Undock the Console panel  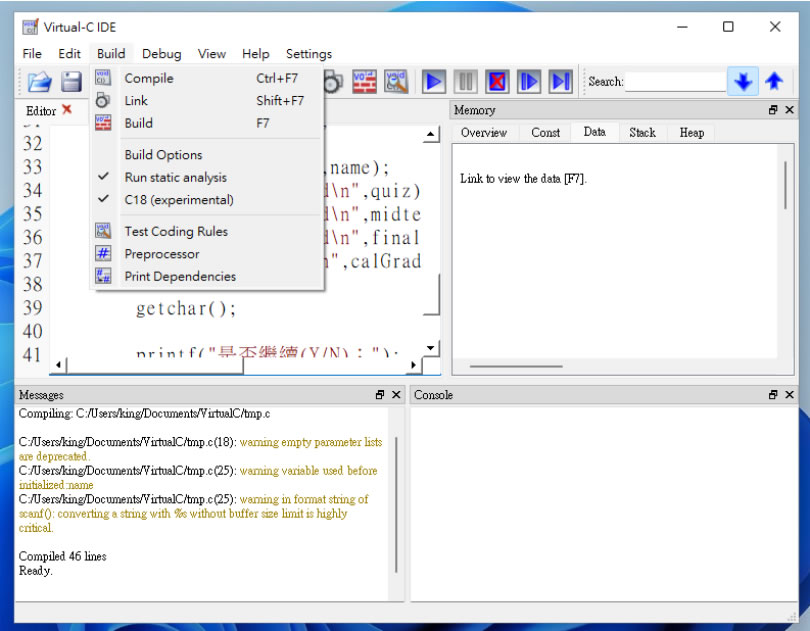(773, 395)
